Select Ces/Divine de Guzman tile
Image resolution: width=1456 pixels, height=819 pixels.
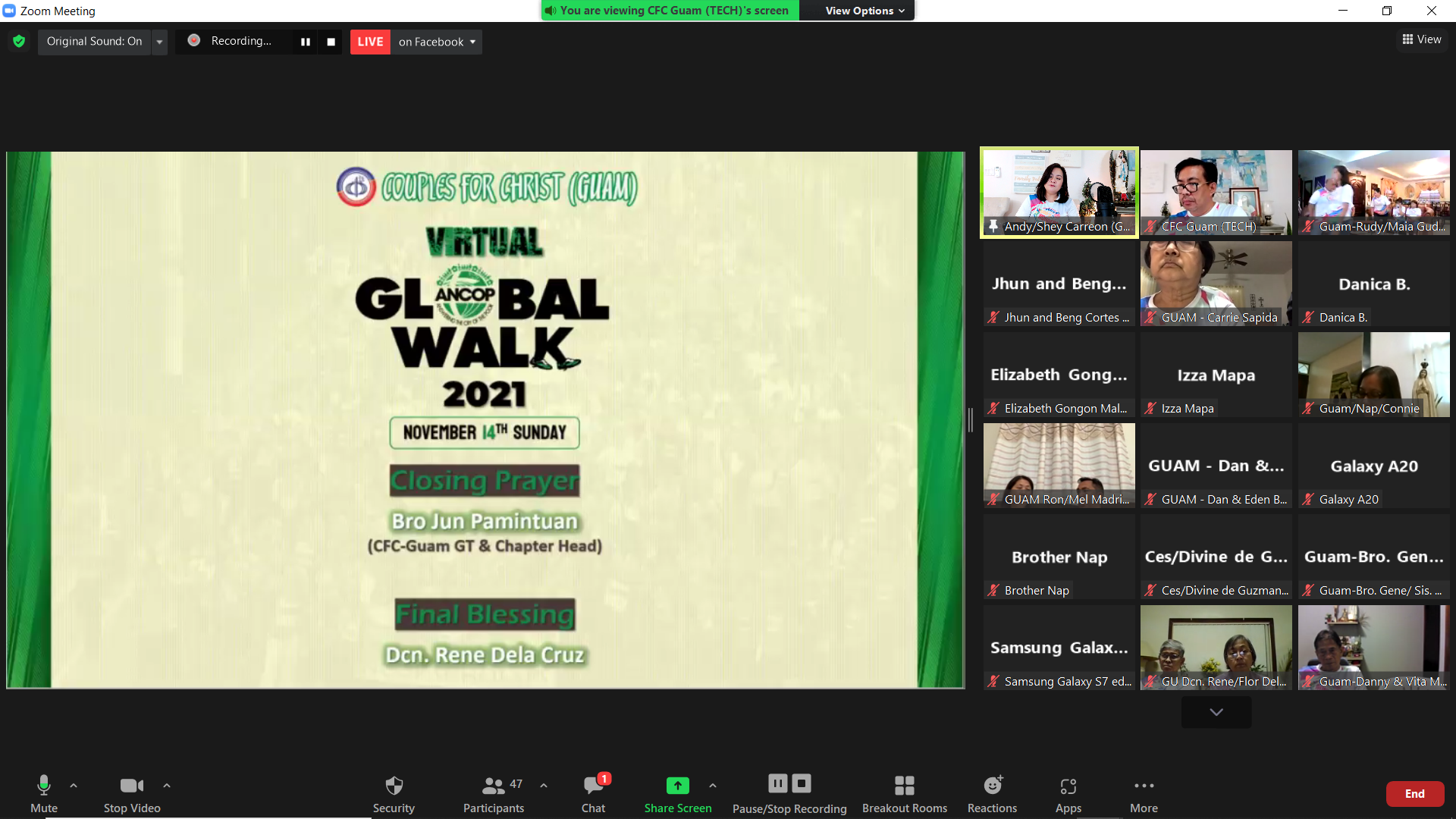[x=1216, y=557]
